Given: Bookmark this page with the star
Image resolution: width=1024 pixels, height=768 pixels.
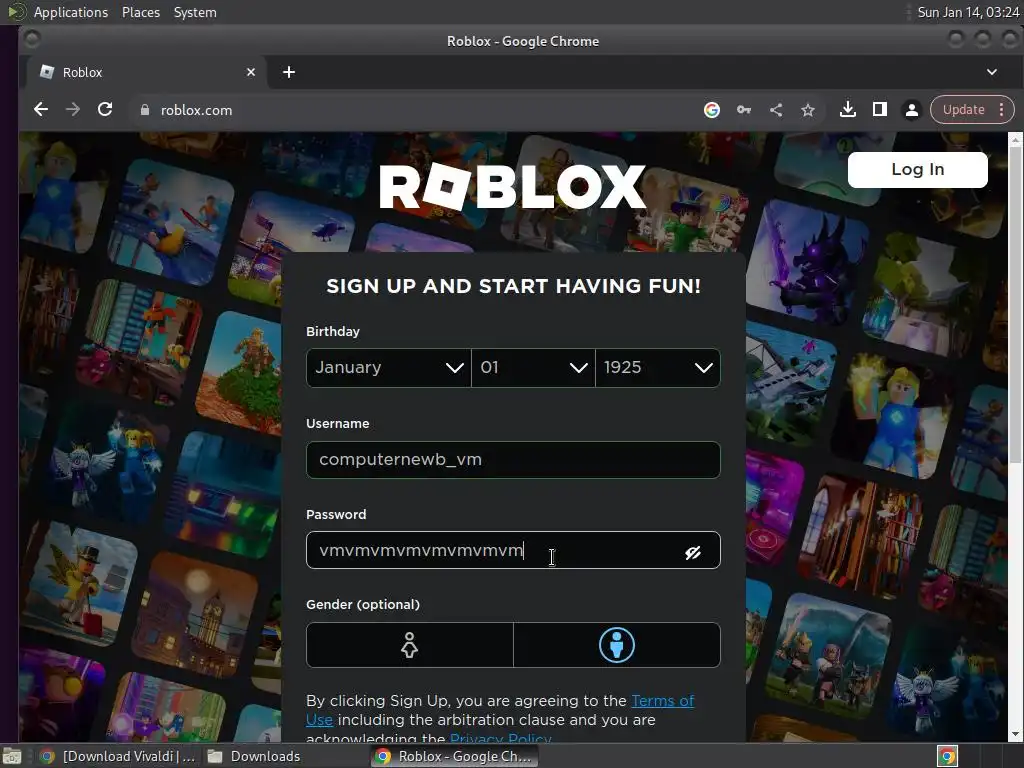Looking at the screenshot, I should 808,110.
